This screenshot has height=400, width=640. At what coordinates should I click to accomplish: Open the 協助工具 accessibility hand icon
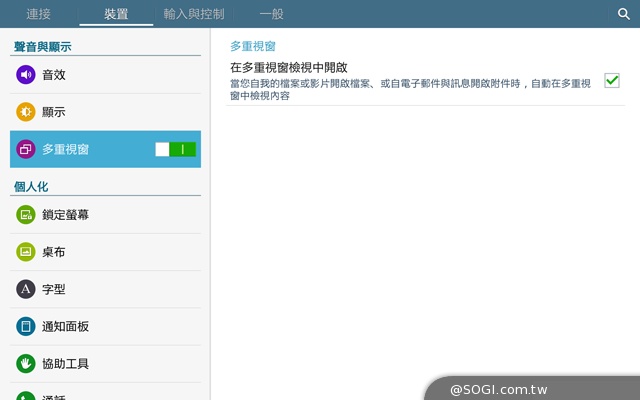[26, 364]
